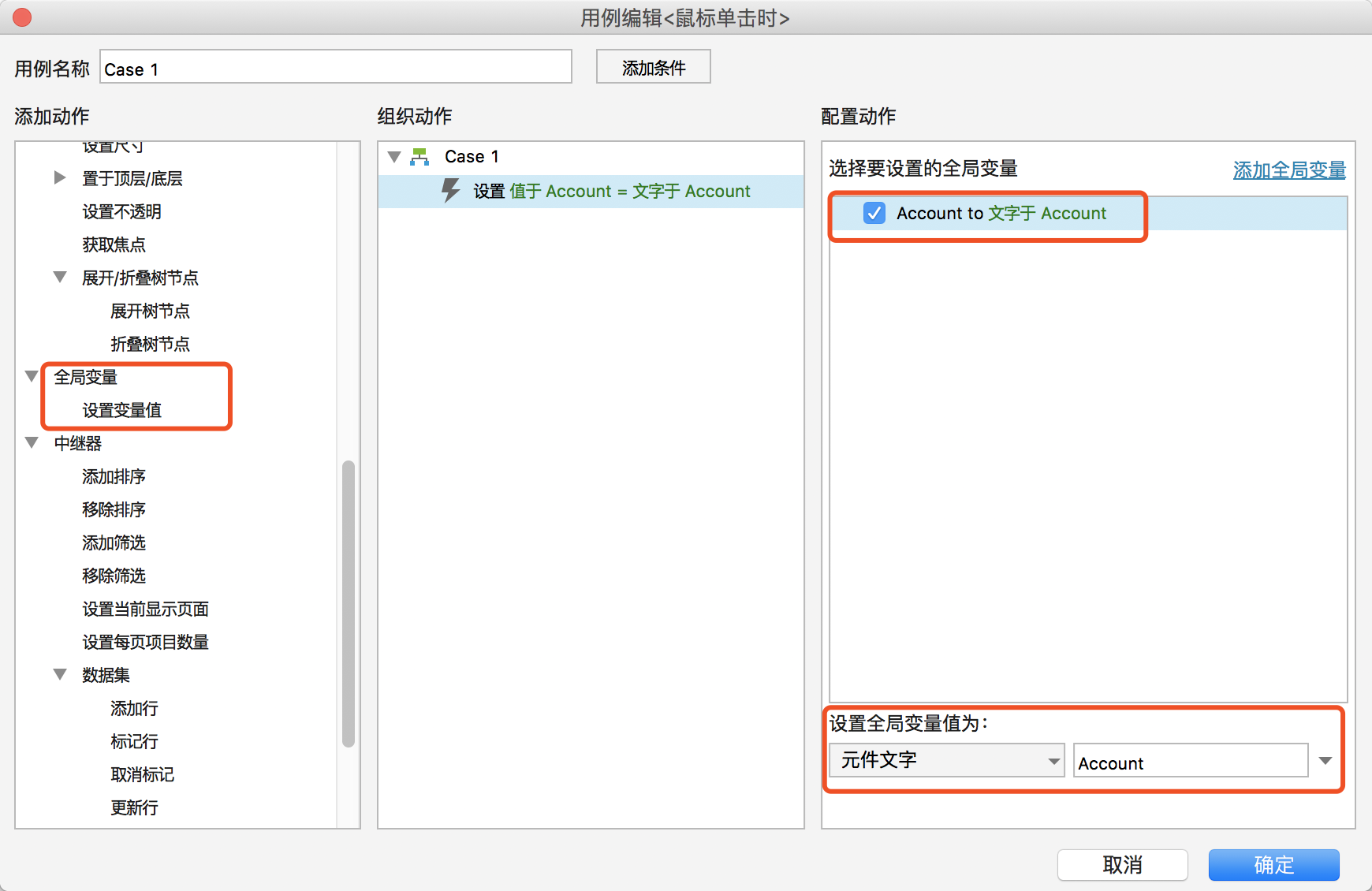Screen dimensions: 1372x891
Task: Select 设置不透明 action
Action: point(121,211)
